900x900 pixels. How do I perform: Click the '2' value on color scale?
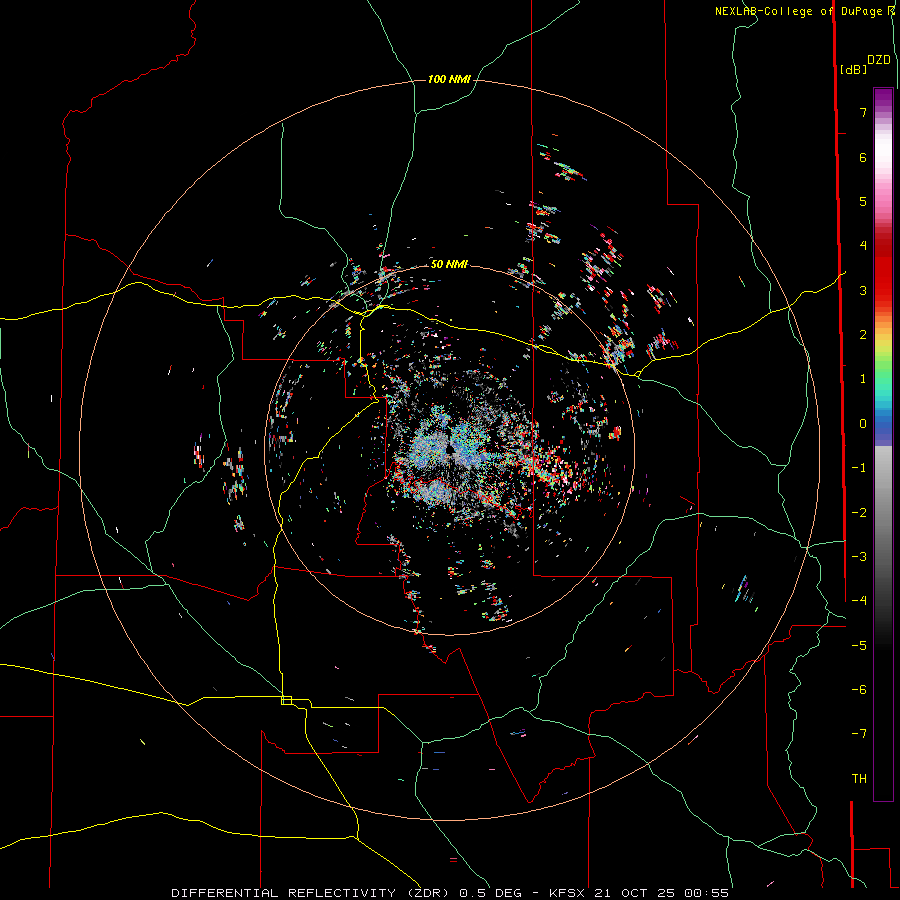863,335
